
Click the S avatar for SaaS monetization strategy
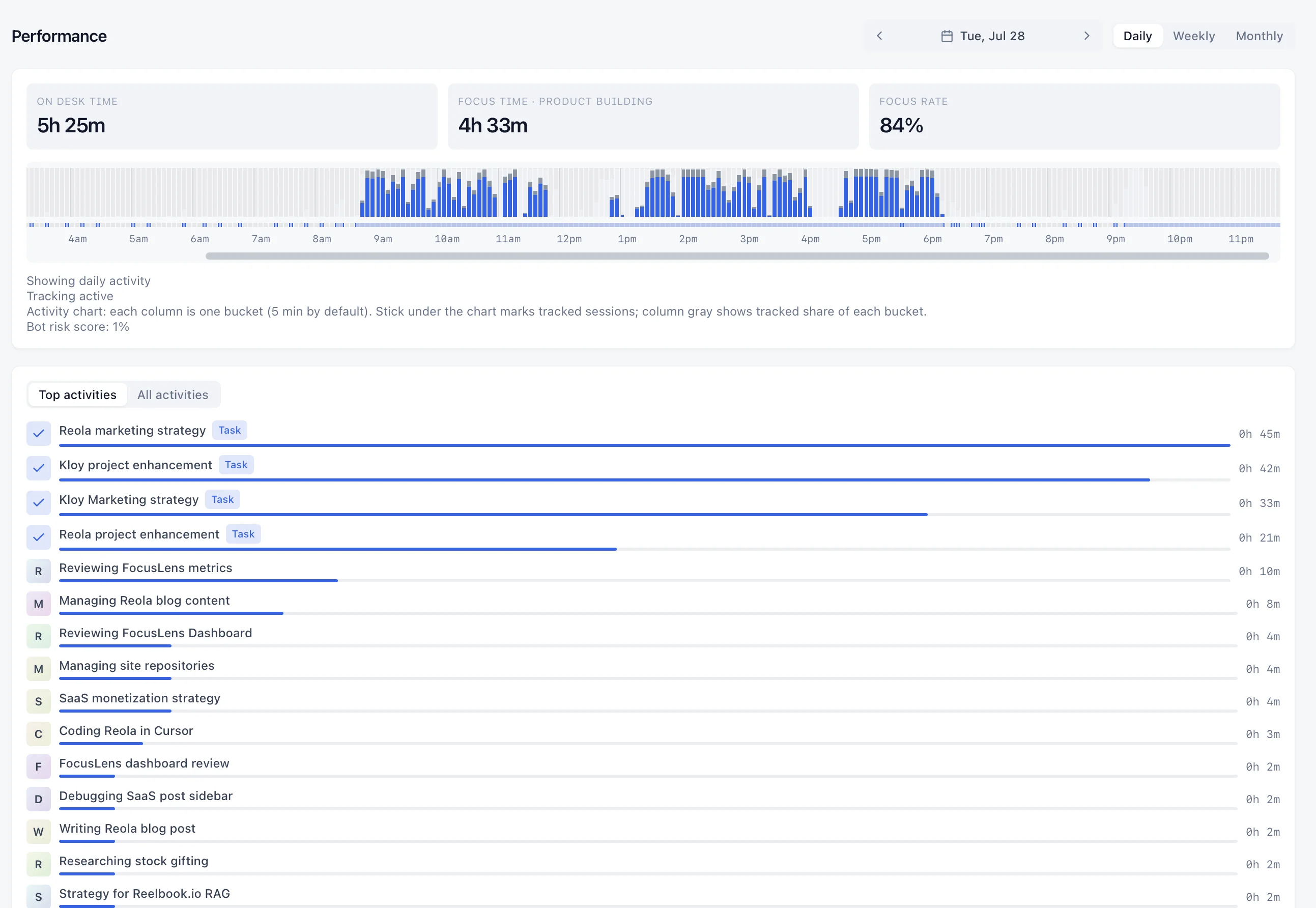(39, 701)
